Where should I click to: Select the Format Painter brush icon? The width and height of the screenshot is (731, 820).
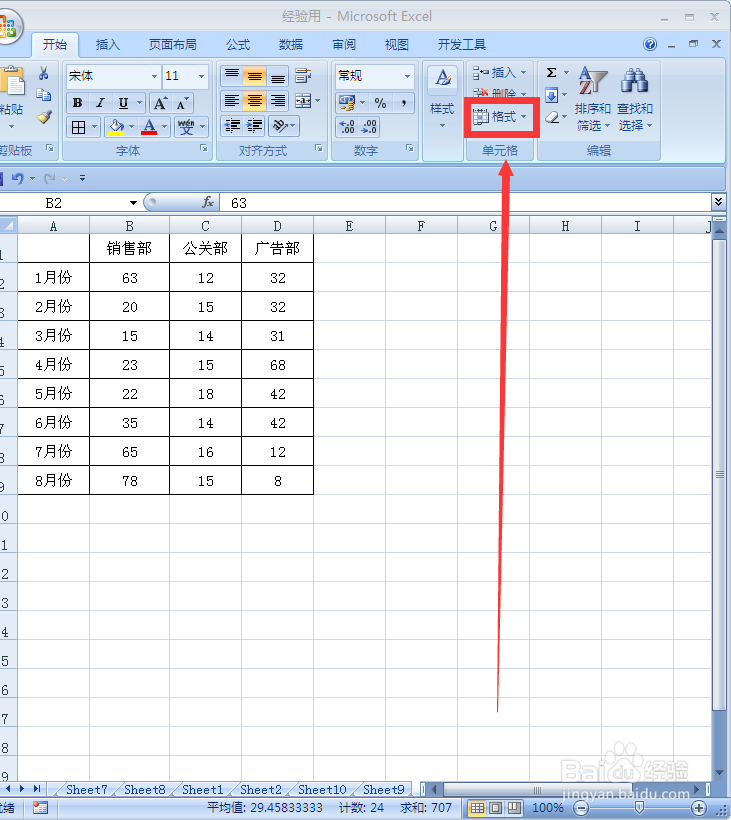pyautogui.click(x=44, y=117)
